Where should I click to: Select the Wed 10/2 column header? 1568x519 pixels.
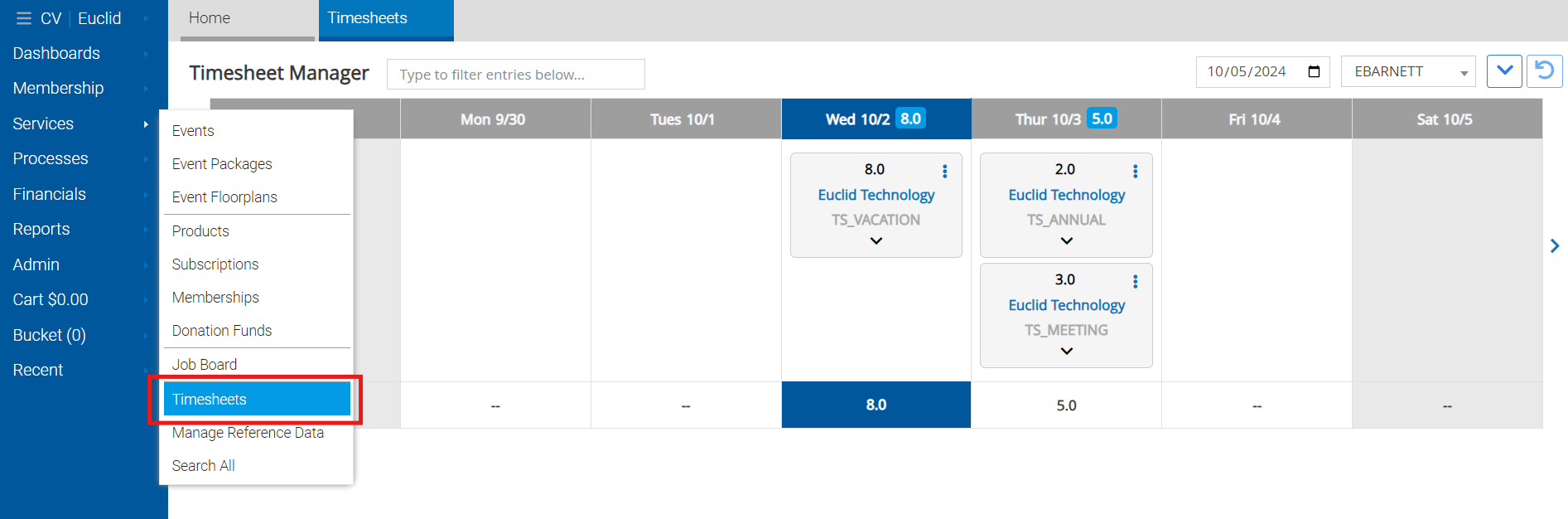[x=876, y=119]
